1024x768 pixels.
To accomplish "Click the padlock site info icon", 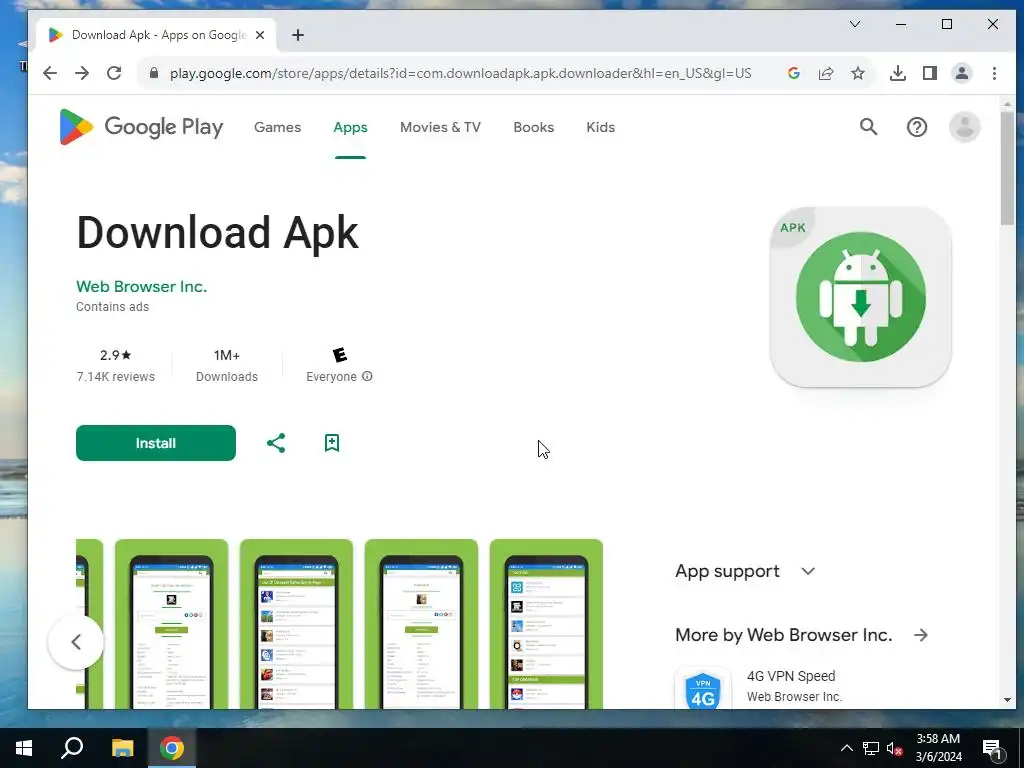I will tap(154, 73).
